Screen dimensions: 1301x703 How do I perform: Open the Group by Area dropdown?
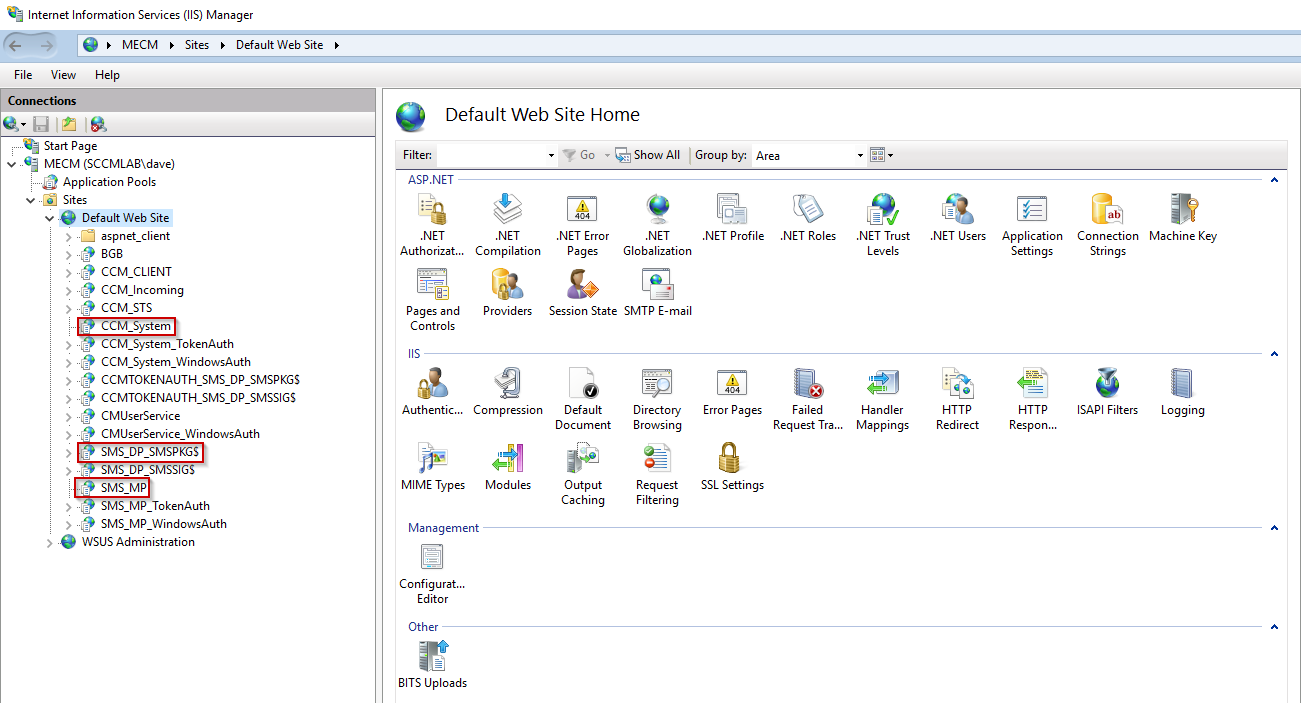pos(860,155)
